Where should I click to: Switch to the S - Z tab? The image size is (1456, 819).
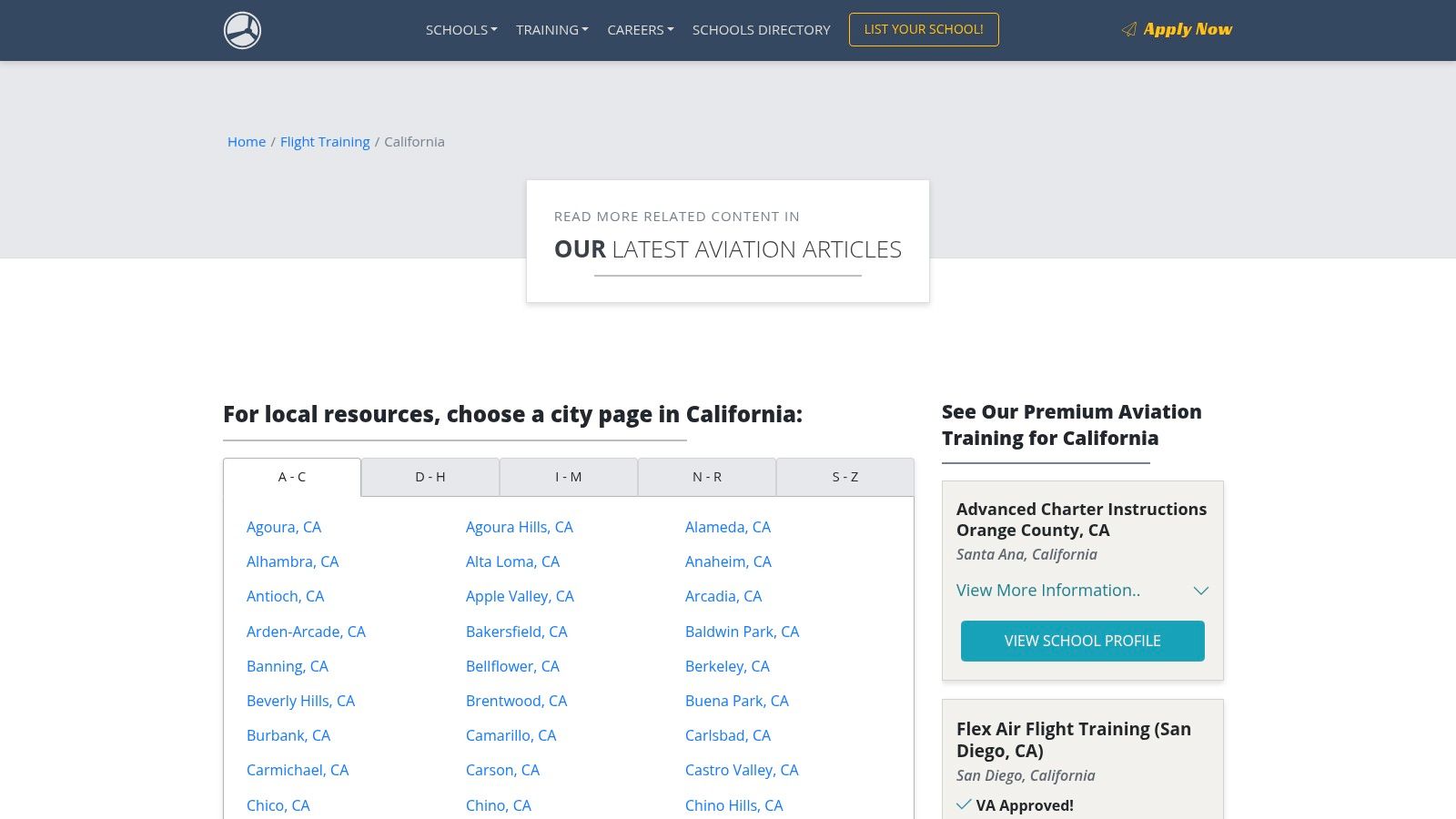pyautogui.click(x=845, y=477)
